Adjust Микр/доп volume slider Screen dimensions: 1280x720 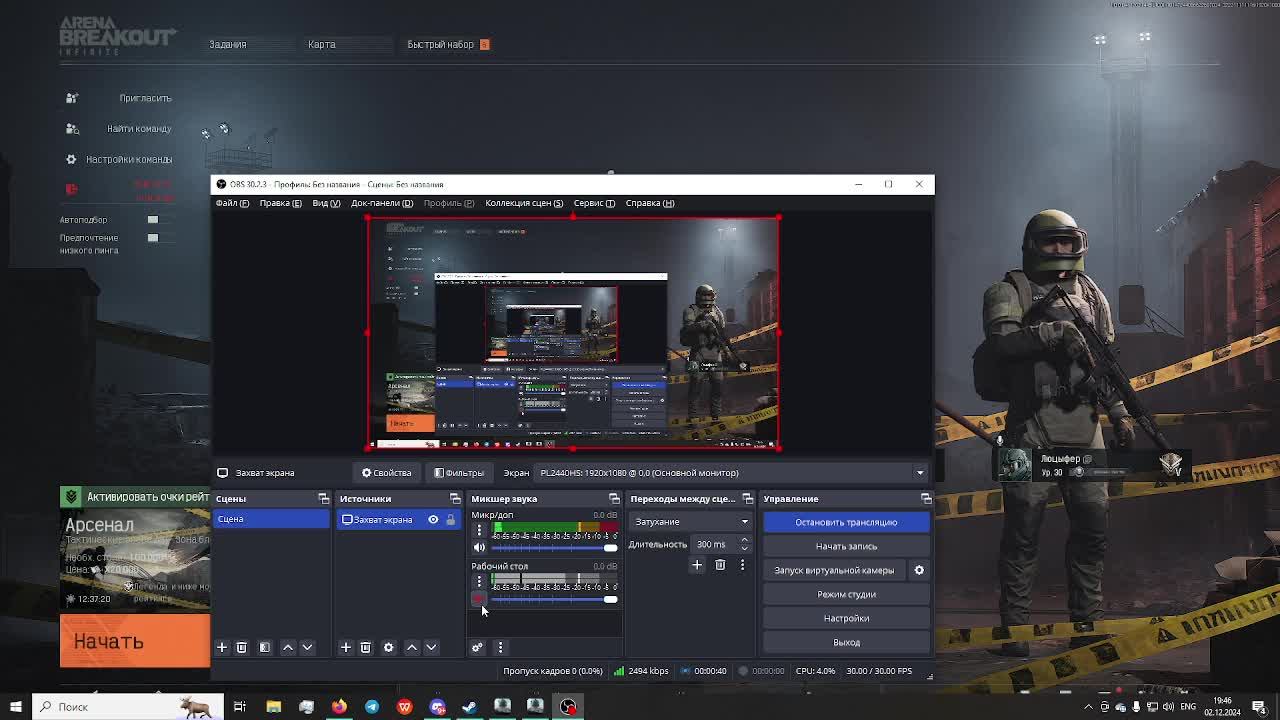point(554,548)
